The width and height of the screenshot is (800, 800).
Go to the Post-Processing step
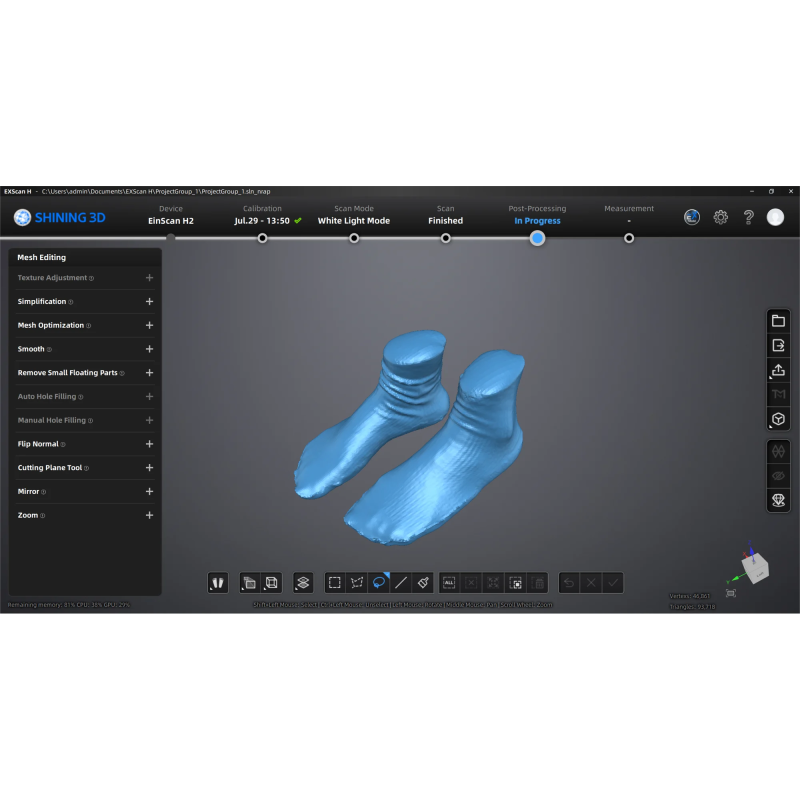point(537,215)
